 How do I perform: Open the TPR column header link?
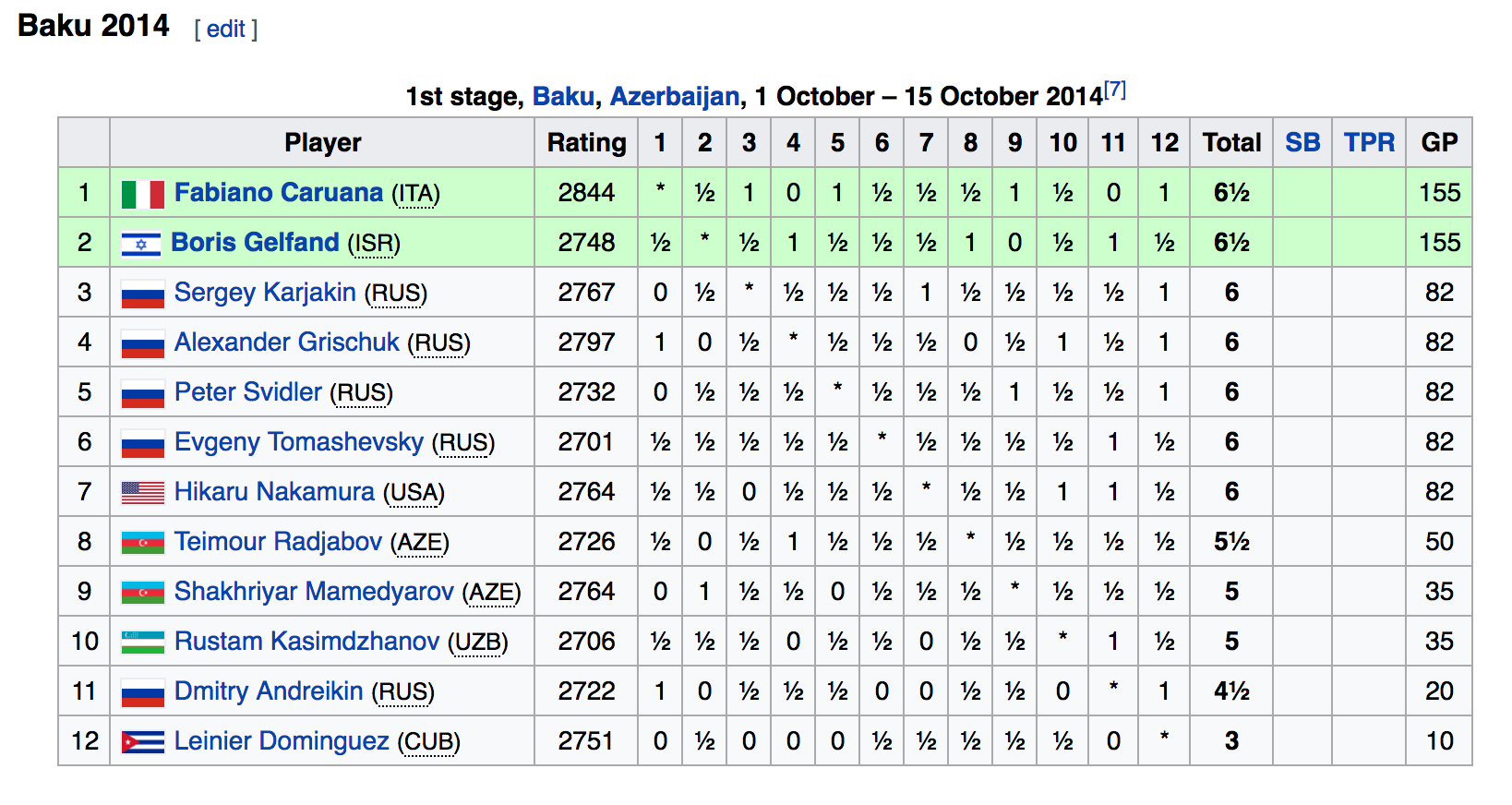pyautogui.click(x=1369, y=142)
